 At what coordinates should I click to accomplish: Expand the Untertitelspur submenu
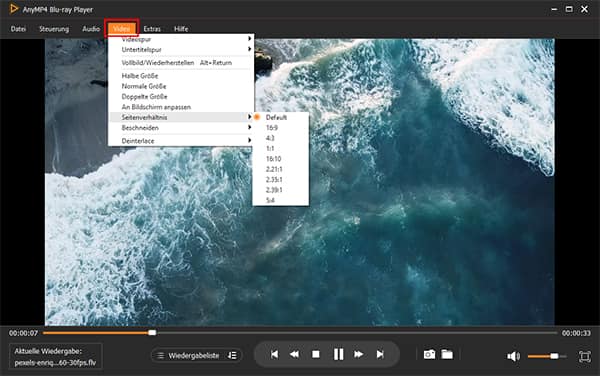181,49
